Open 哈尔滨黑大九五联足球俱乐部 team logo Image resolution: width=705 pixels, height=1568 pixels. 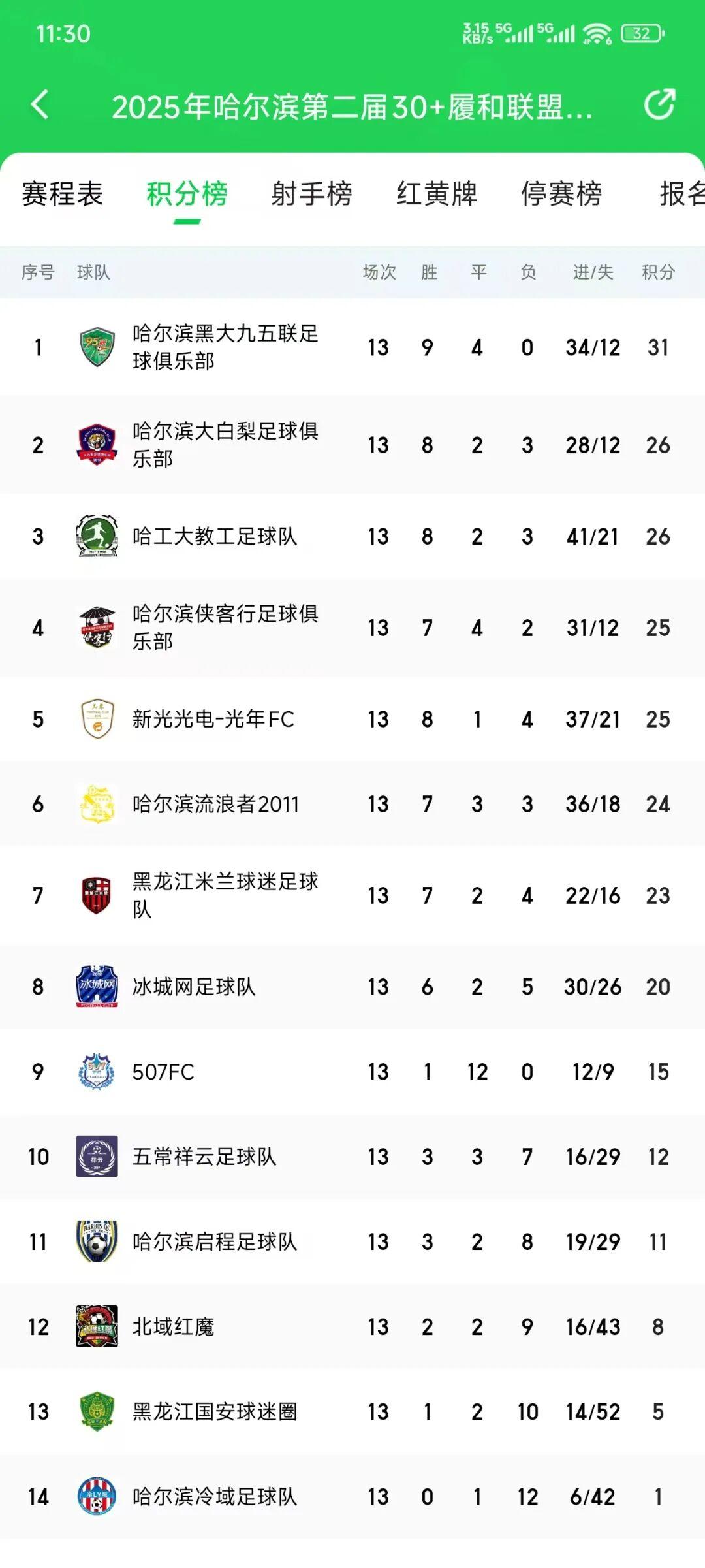pos(97,347)
